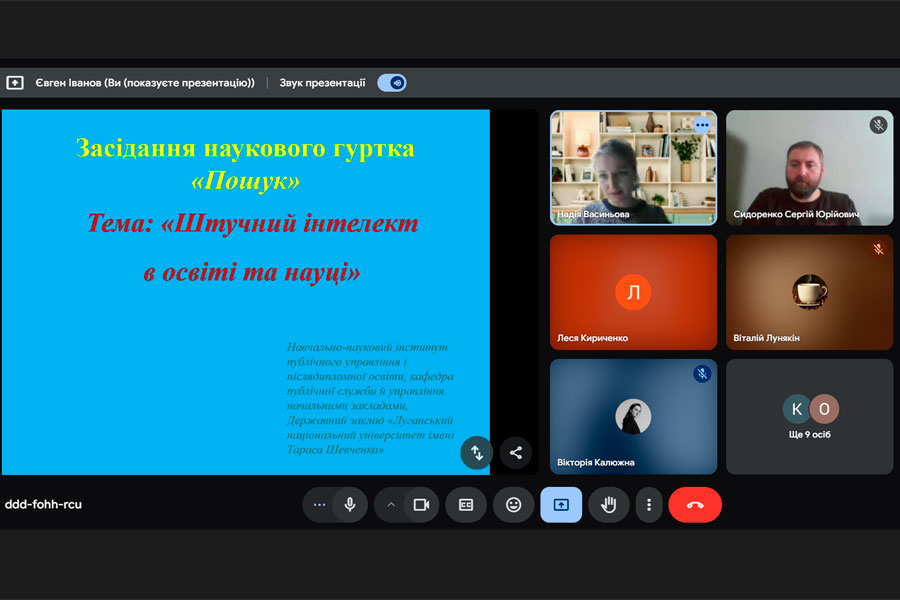Click the slide subtitle «Пошук»

click(x=245, y=181)
